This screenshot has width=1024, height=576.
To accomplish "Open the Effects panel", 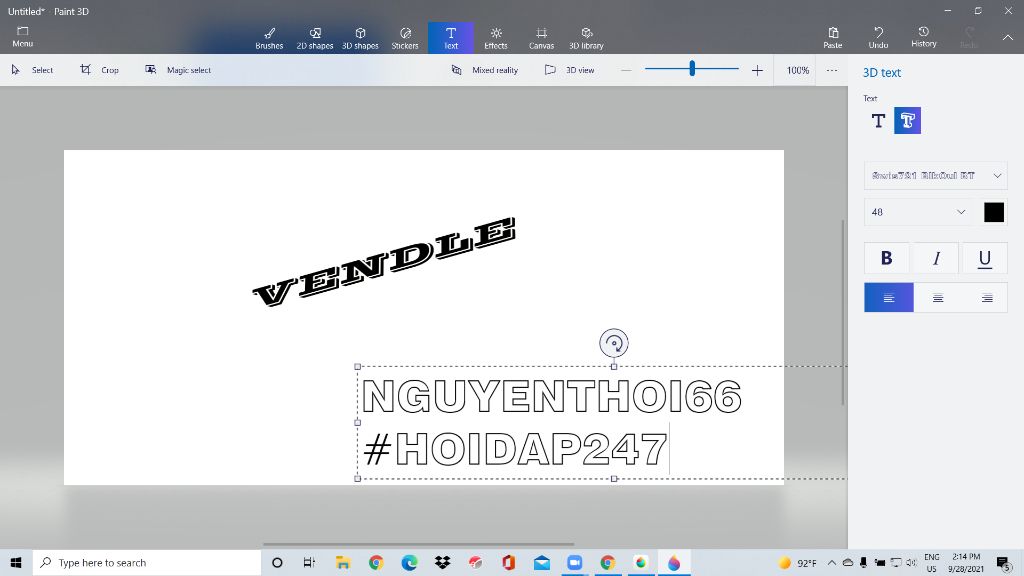I will tap(496, 38).
